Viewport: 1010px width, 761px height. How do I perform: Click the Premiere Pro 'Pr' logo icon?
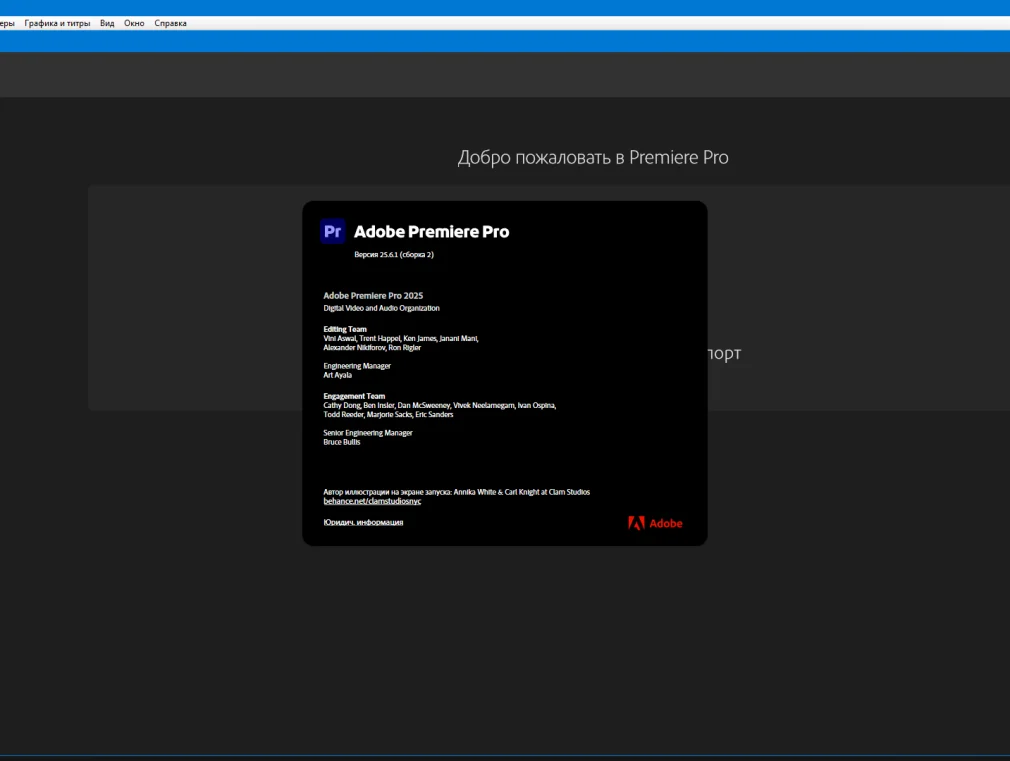coord(333,231)
